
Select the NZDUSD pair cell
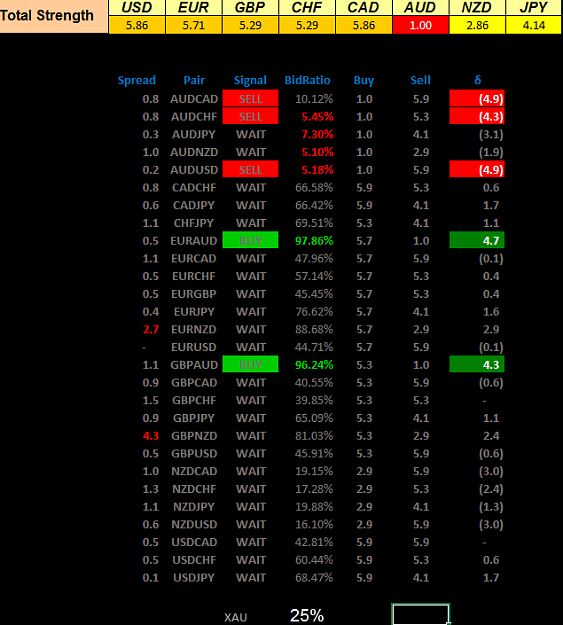coord(194,525)
